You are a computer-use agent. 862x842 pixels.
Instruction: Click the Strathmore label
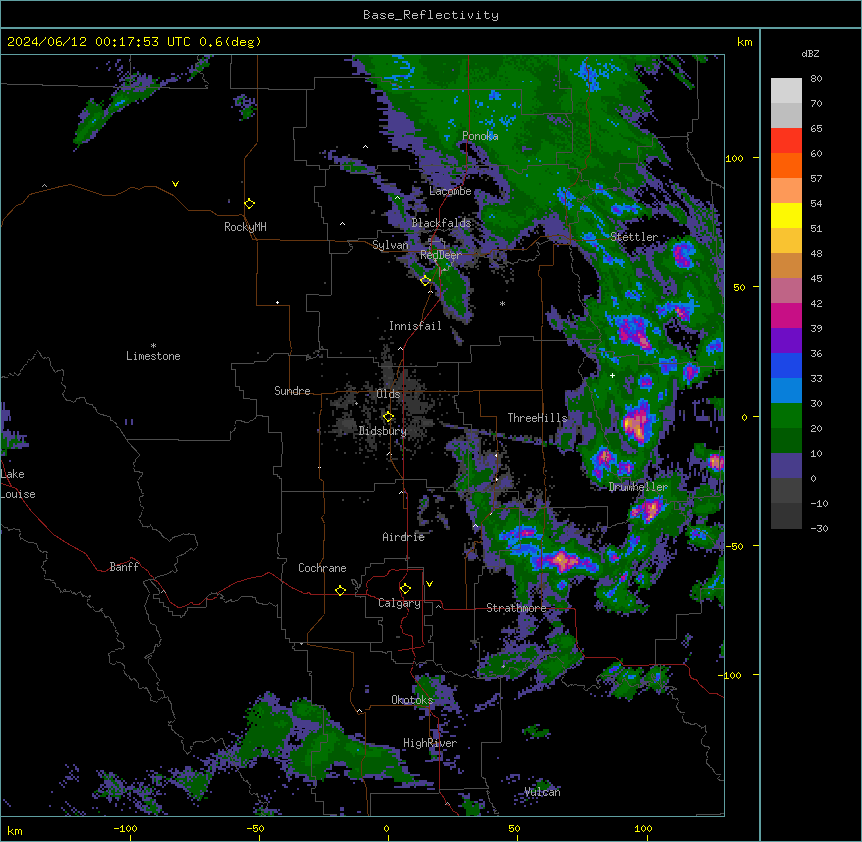(516, 608)
